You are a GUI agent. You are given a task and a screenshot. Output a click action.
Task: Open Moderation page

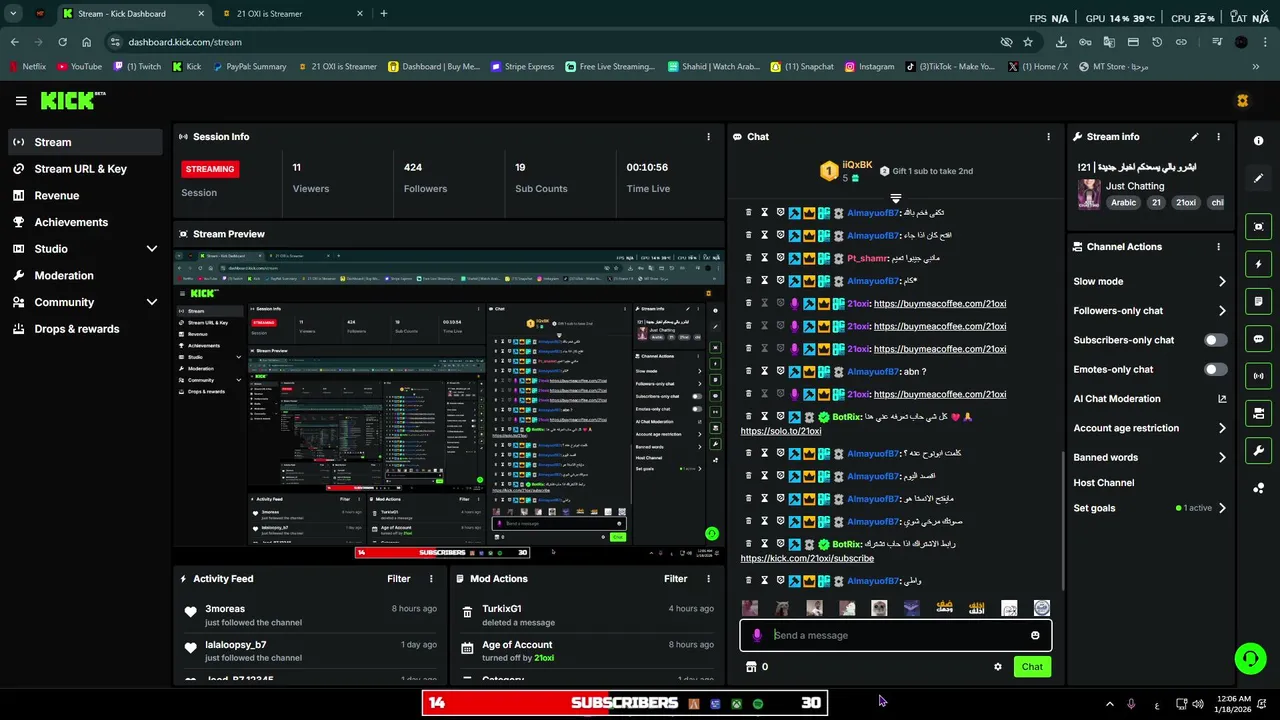click(x=85, y=276)
